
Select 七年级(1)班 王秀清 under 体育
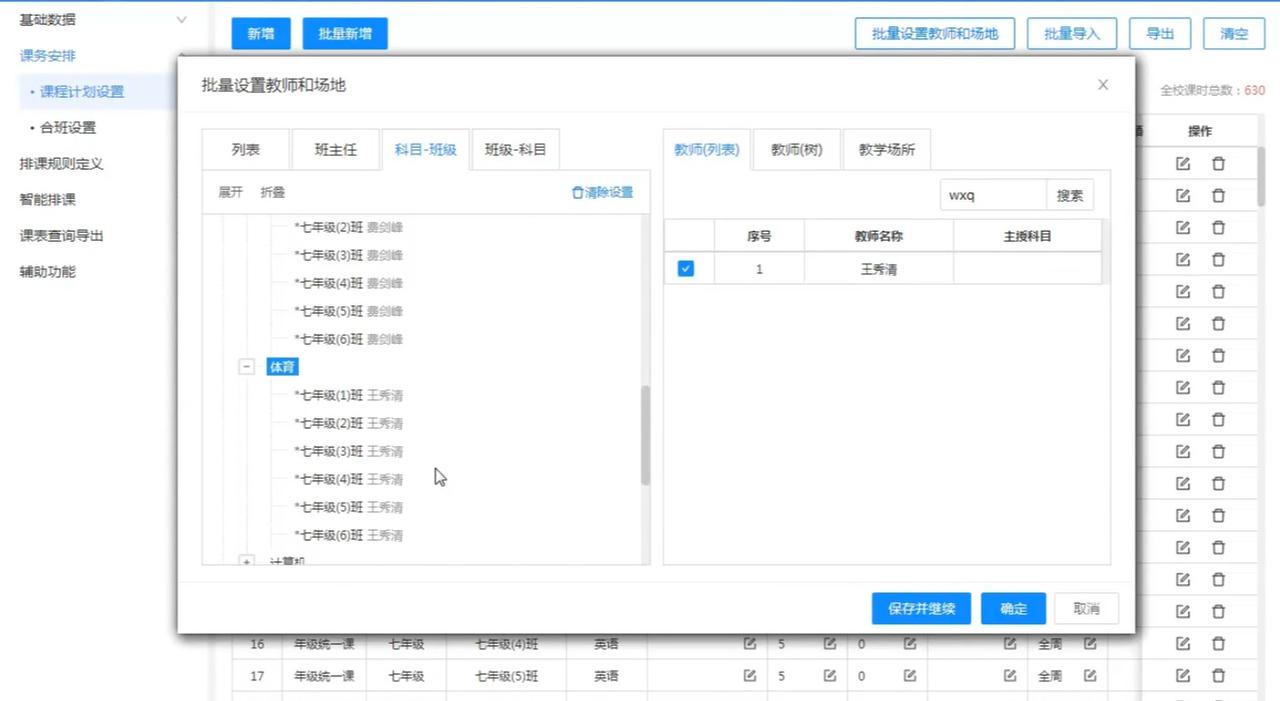pyautogui.click(x=348, y=395)
